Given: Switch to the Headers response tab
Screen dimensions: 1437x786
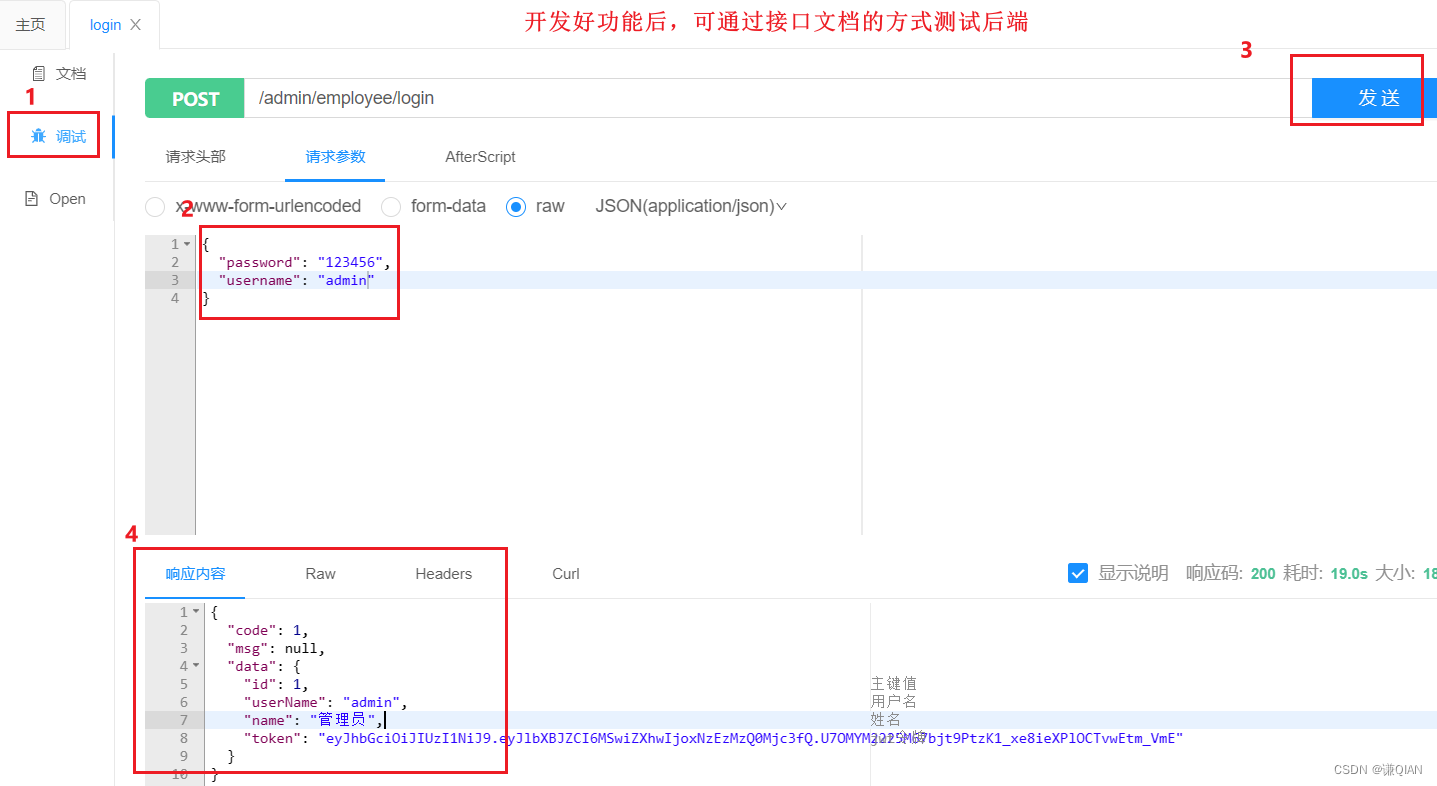Looking at the screenshot, I should click(x=444, y=573).
